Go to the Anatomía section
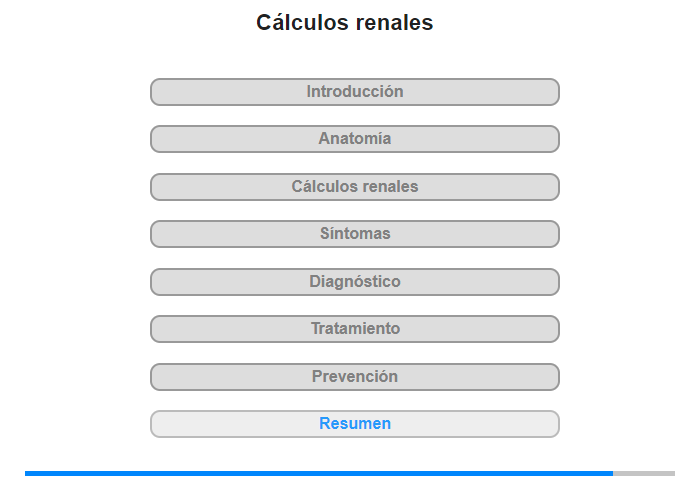 (x=354, y=139)
